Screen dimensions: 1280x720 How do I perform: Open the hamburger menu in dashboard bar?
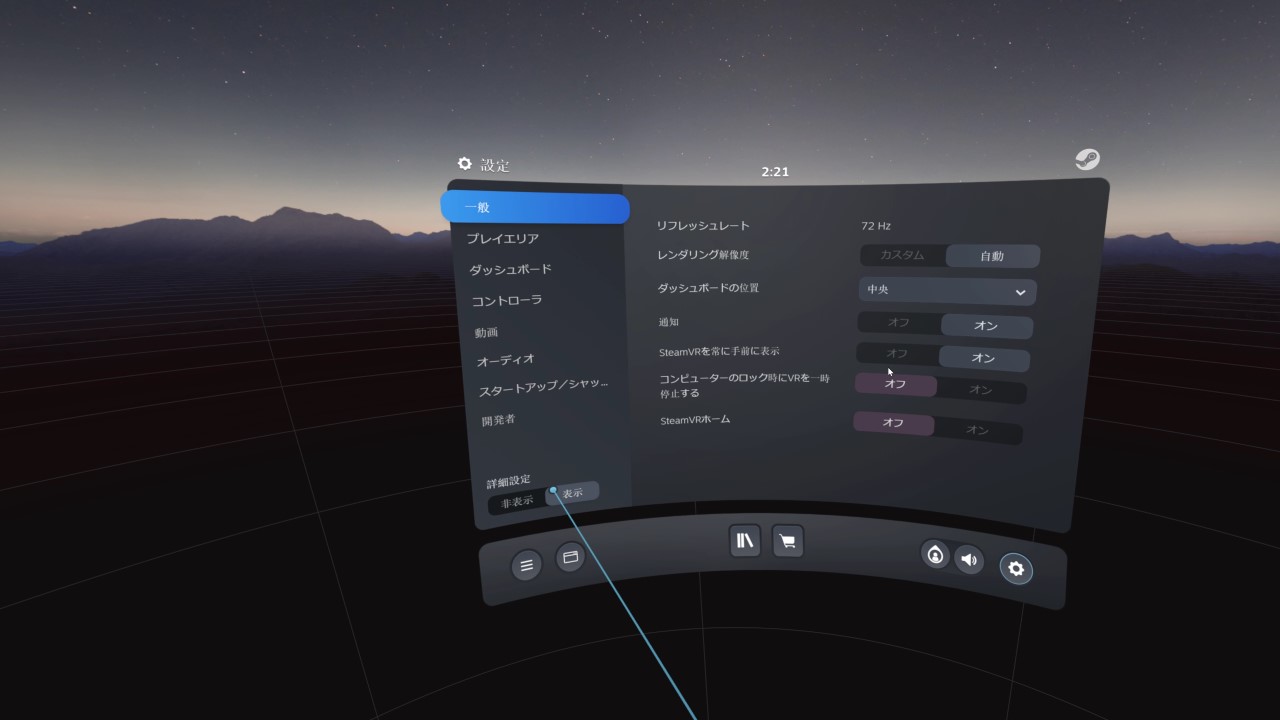(x=526, y=566)
